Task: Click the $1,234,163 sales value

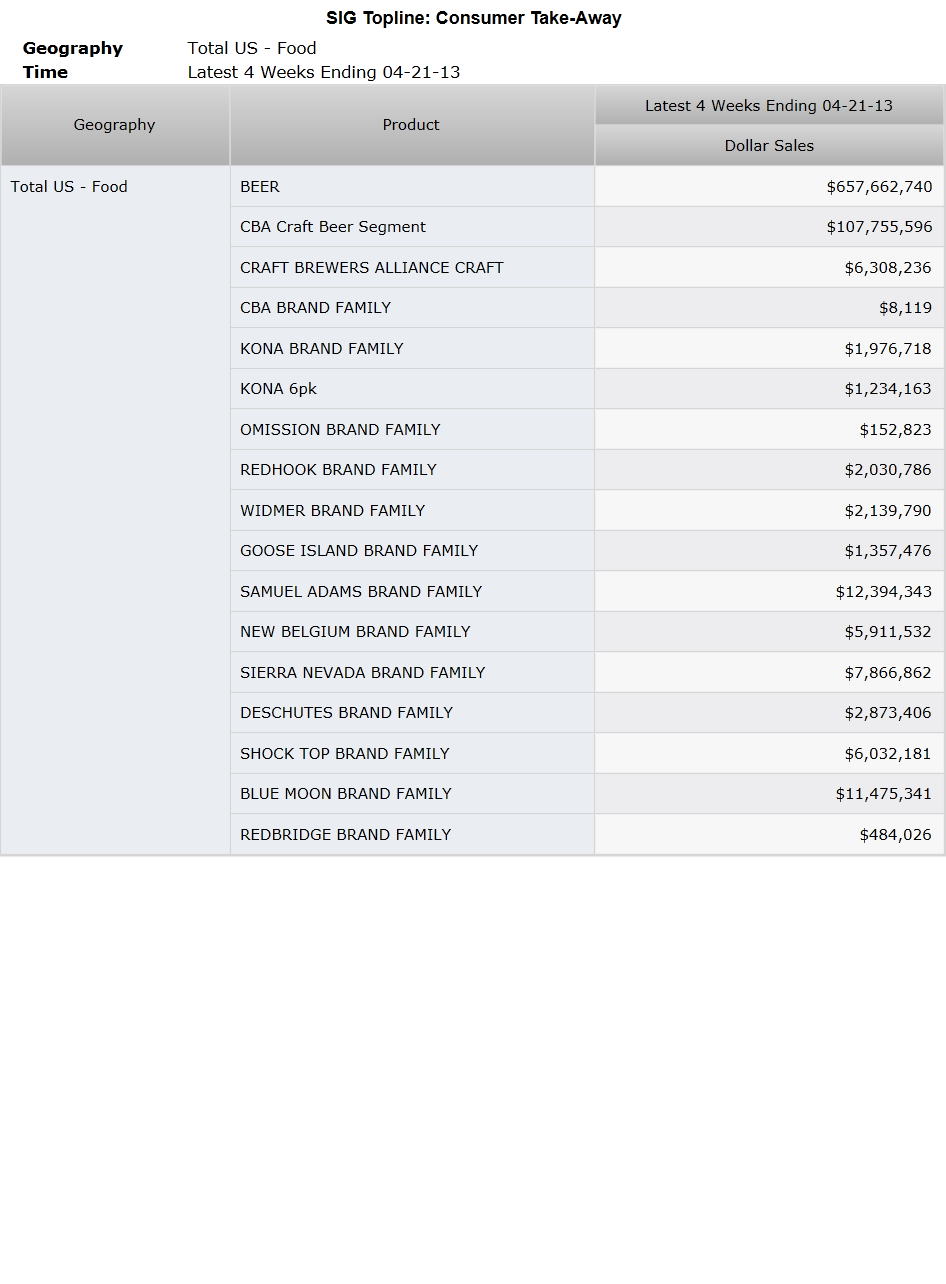Action: click(888, 389)
